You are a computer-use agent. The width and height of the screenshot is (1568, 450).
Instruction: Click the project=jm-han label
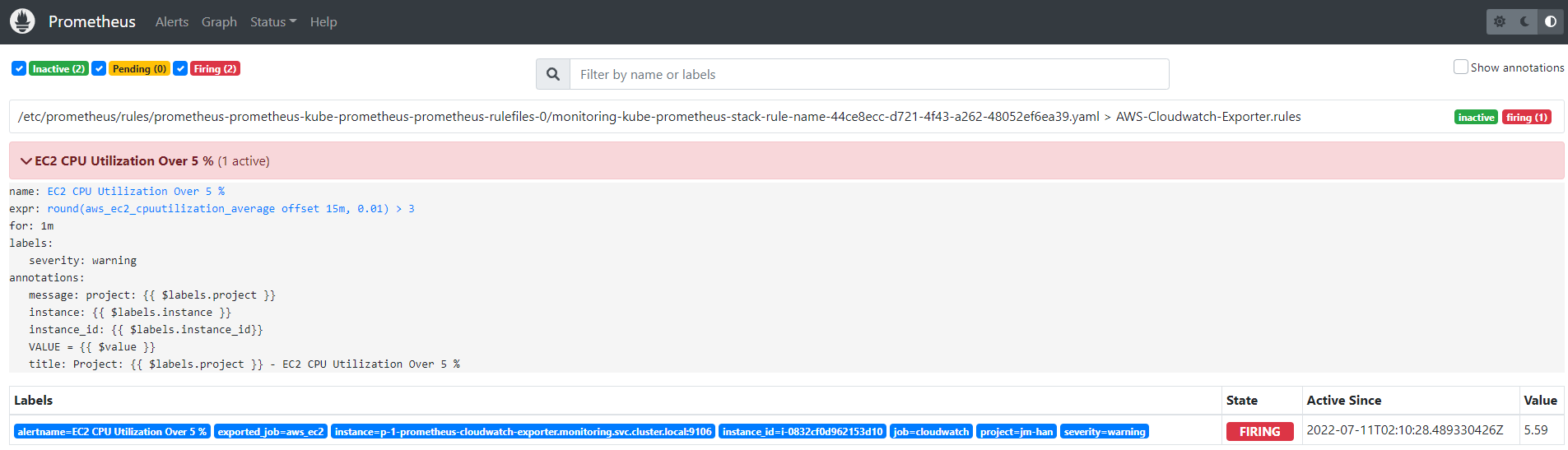[x=1017, y=431]
